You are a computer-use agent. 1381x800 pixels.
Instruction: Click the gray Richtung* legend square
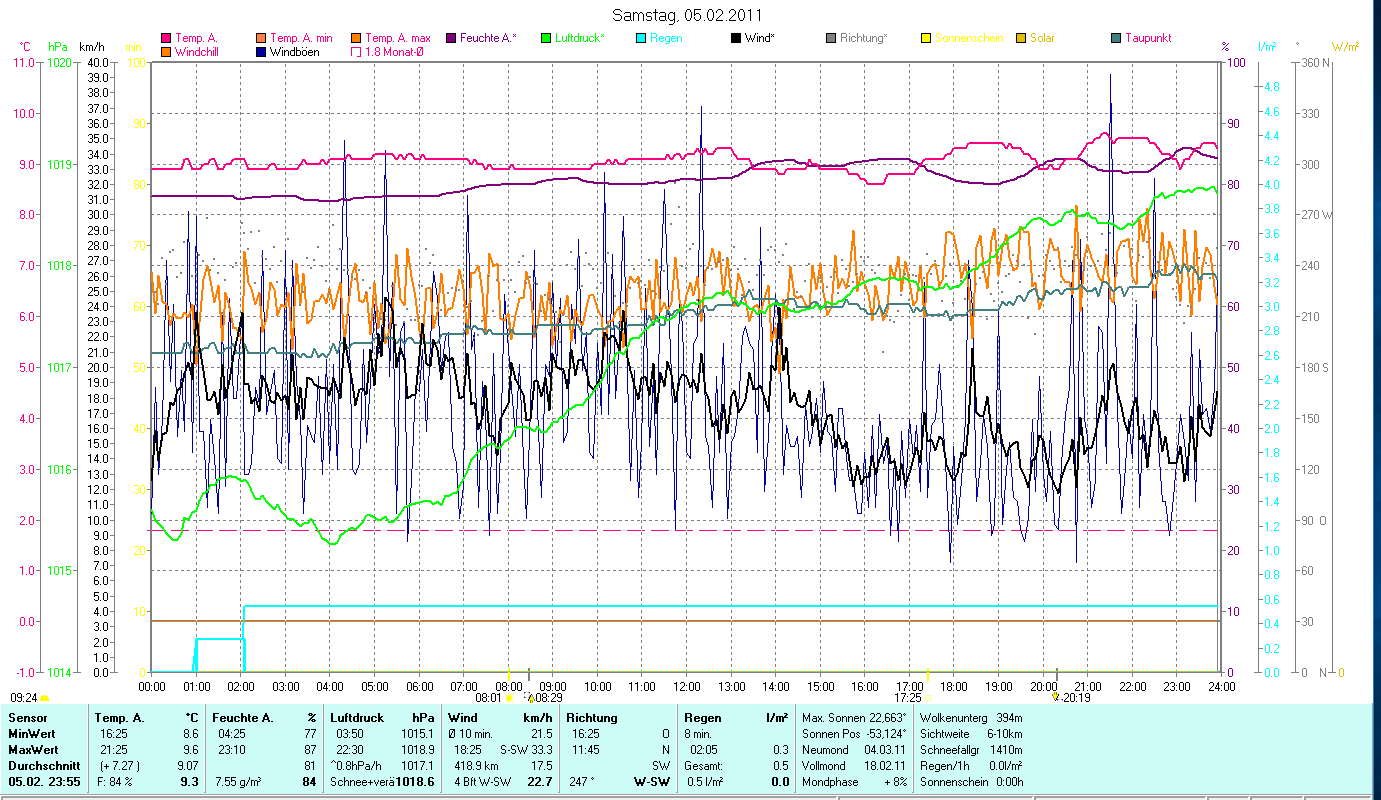click(831, 38)
